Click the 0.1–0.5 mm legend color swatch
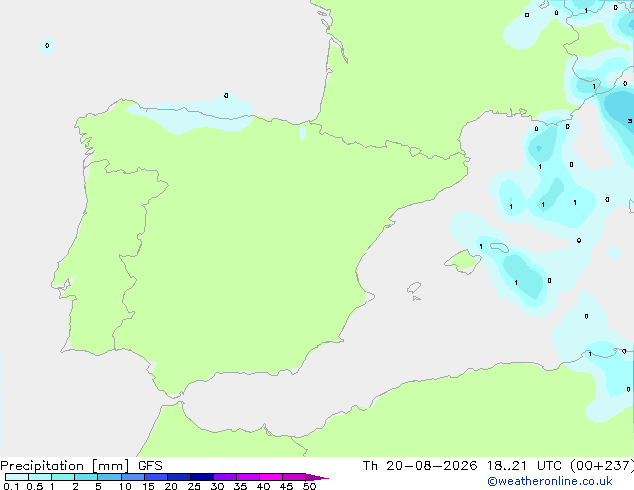634x490 pixels. pos(17,477)
